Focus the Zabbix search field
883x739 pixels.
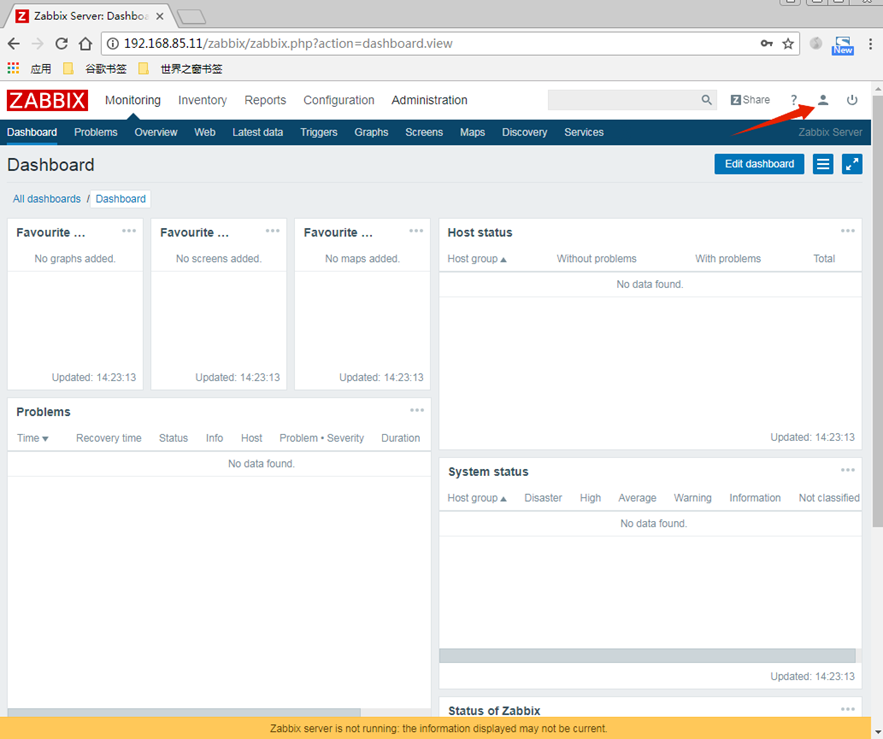[624, 100]
